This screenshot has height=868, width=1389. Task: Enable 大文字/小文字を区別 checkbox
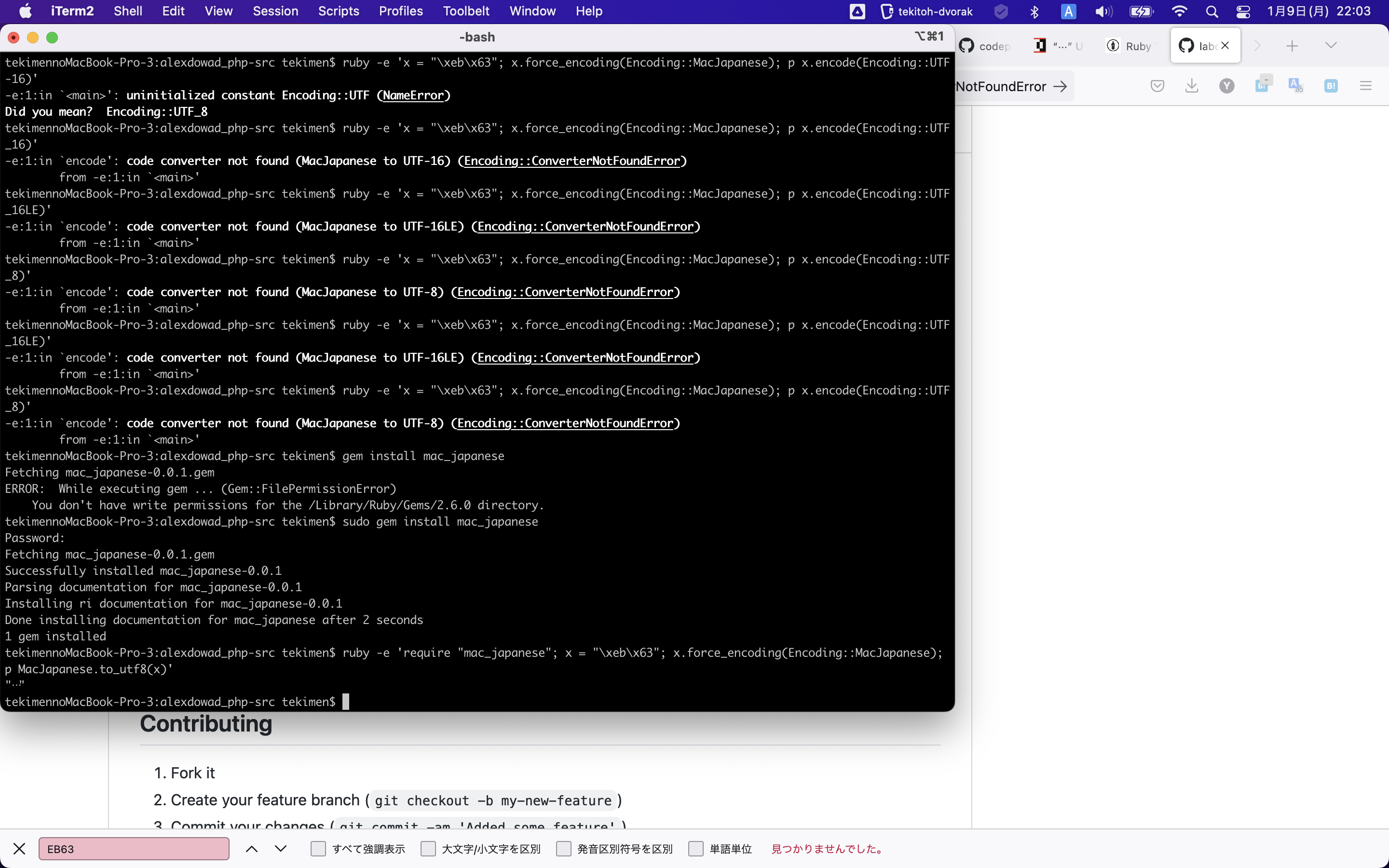coord(428,849)
